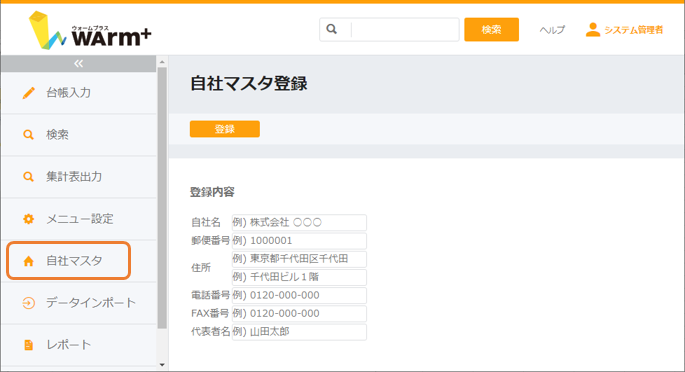Click the magnifier icon beside 集計表出力

(x=28, y=176)
